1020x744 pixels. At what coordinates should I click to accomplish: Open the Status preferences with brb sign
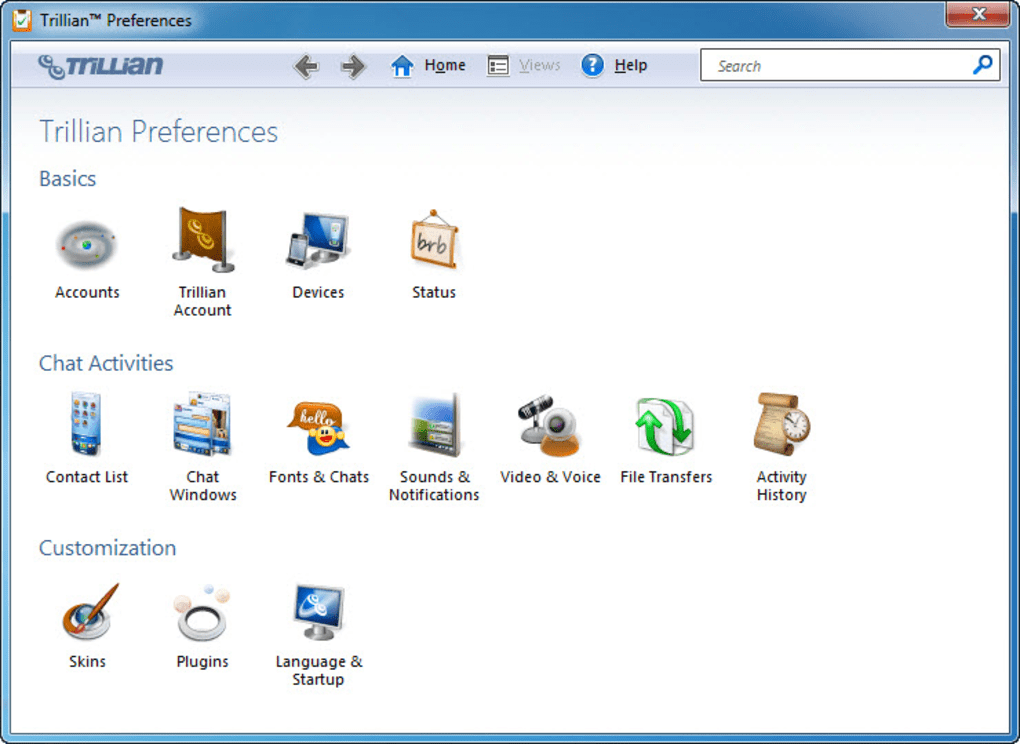pyautogui.click(x=434, y=256)
